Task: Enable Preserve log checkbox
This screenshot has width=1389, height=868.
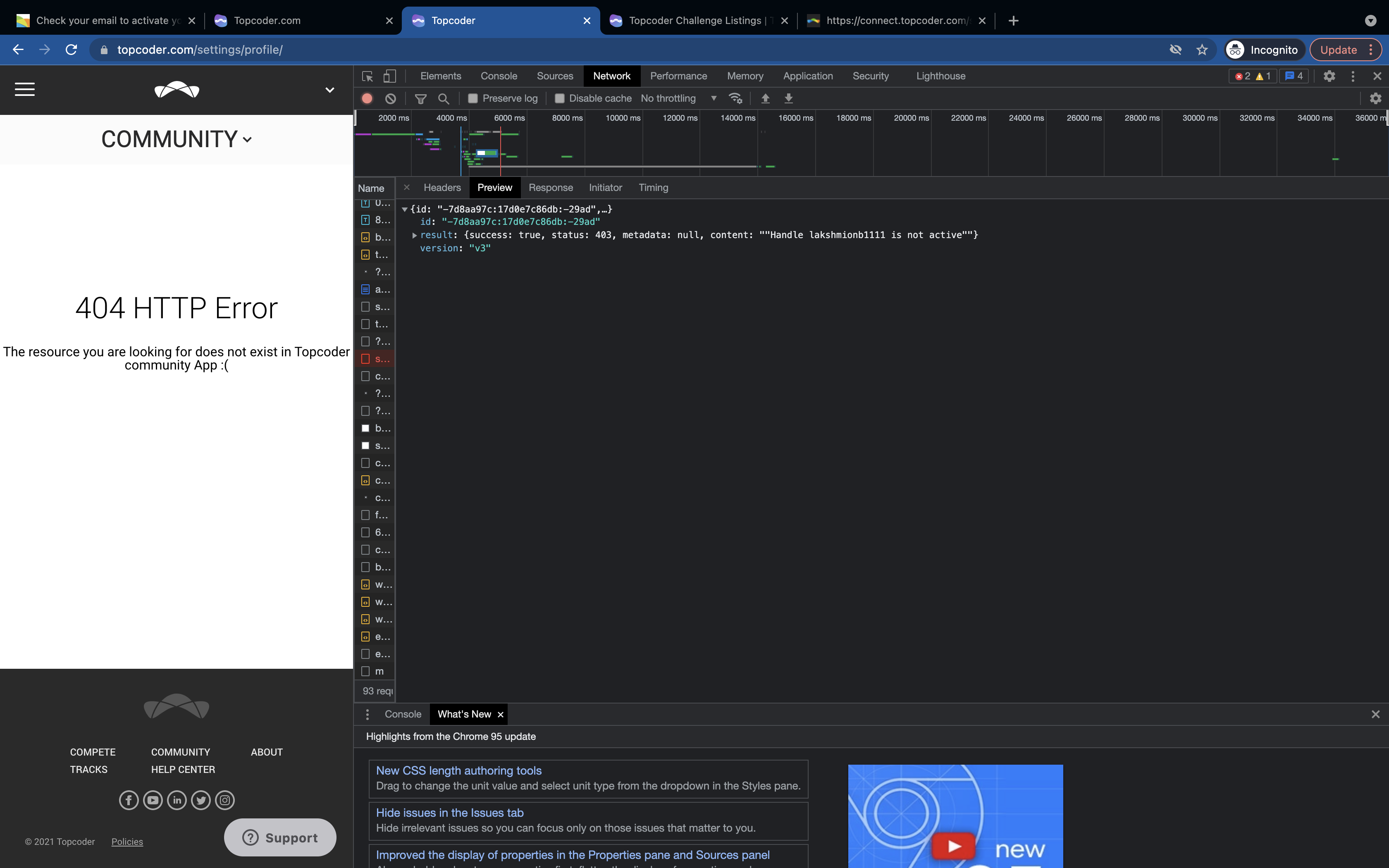Action: click(x=473, y=99)
